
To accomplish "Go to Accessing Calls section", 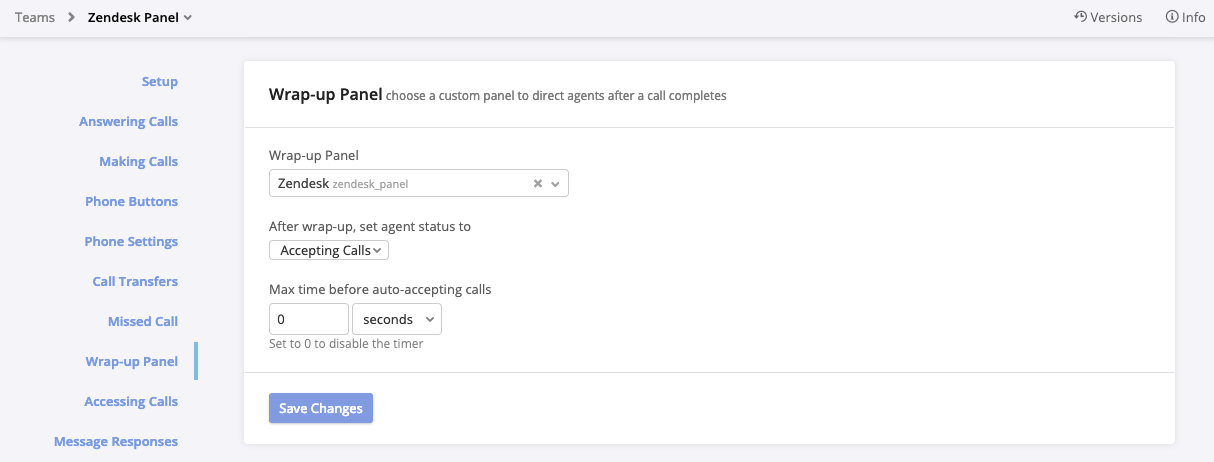I will (x=131, y=401).
